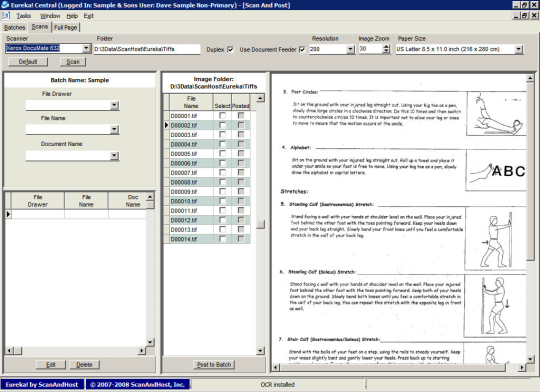Click the ABC alphabet illustration in preview

click(497, 170)
